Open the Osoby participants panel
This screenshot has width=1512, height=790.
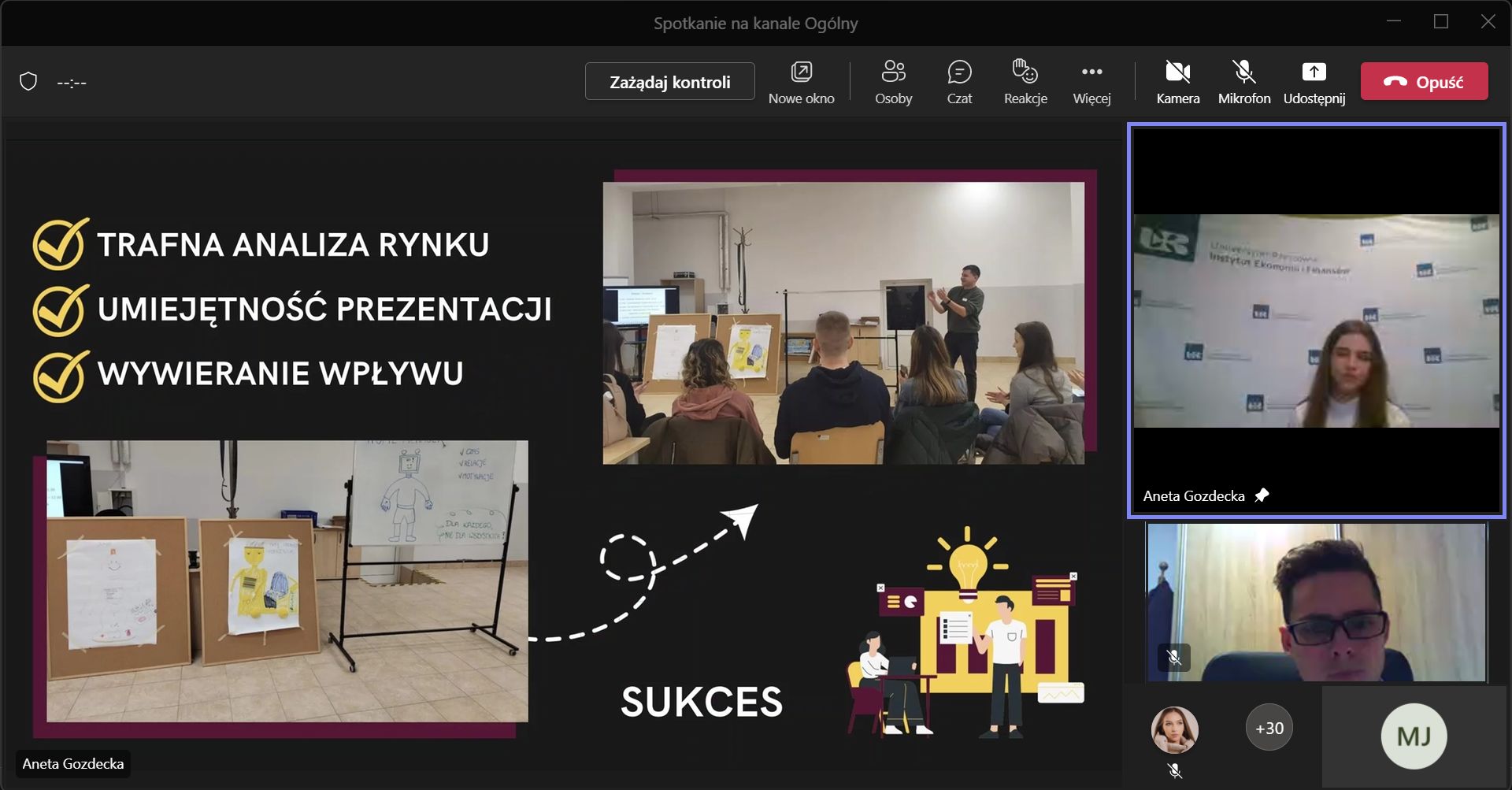[893, 82]
